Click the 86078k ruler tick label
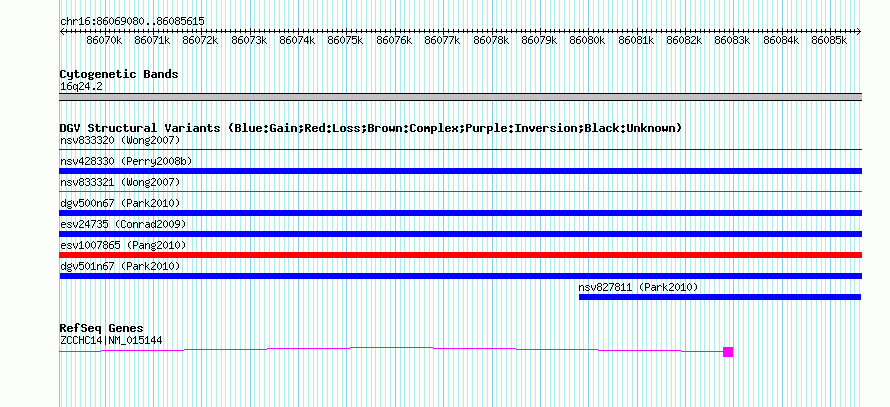Viewport: 890px width, 407px height. [x=492, y=41]
